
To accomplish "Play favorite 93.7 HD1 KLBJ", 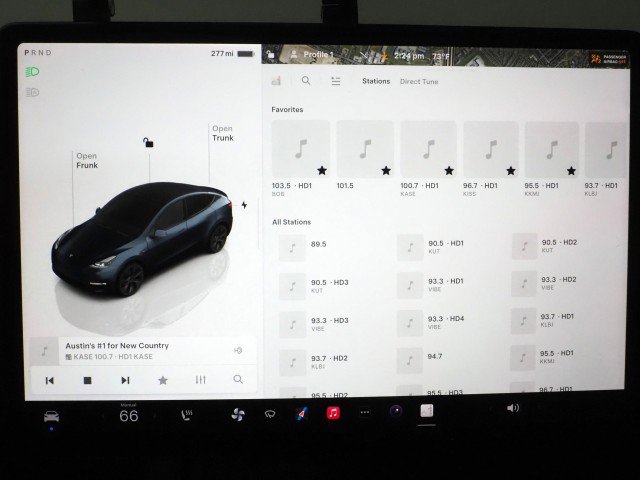I will pos(606,159).
